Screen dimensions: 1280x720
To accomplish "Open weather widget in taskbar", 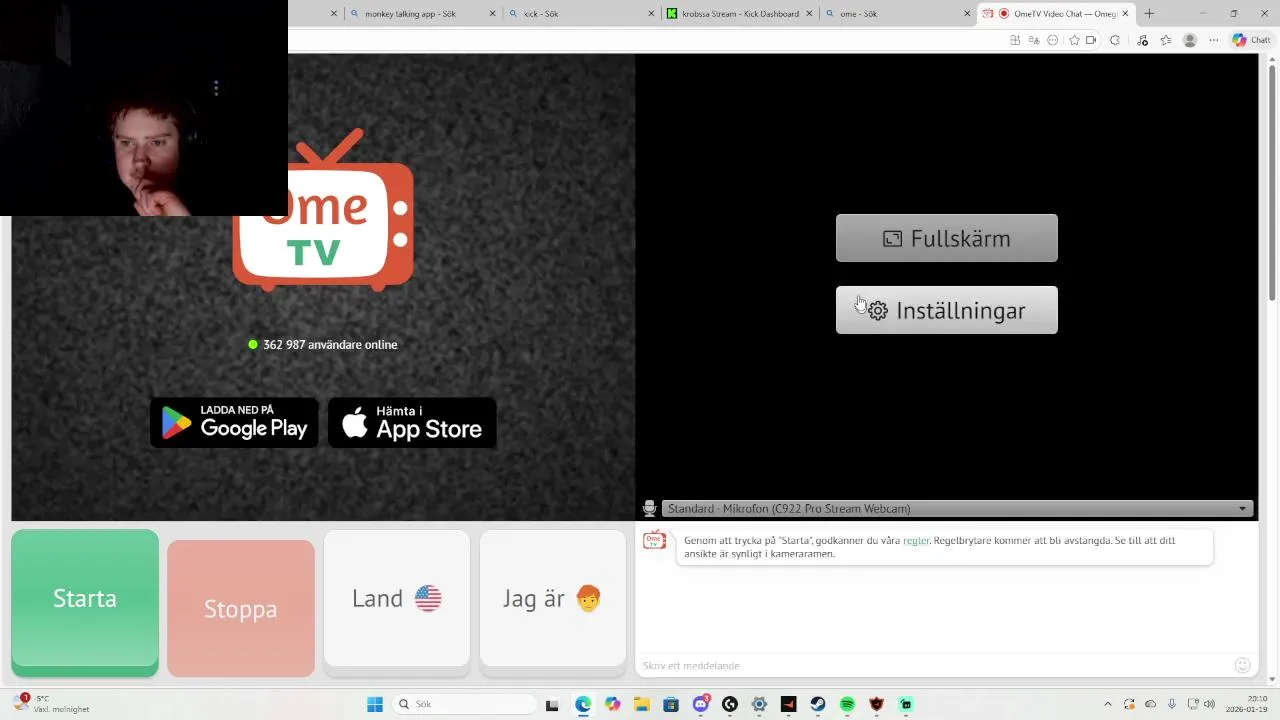I will click(52, 704).
